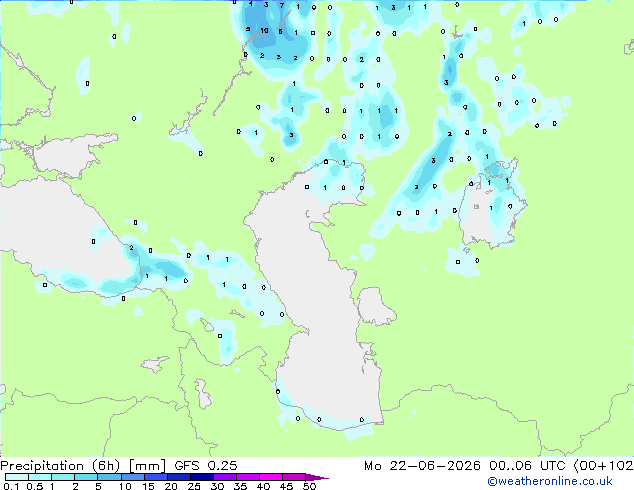
Task: Click the '0.1' legend scale label
Action: pyautogui.click(x=11, y=486)
